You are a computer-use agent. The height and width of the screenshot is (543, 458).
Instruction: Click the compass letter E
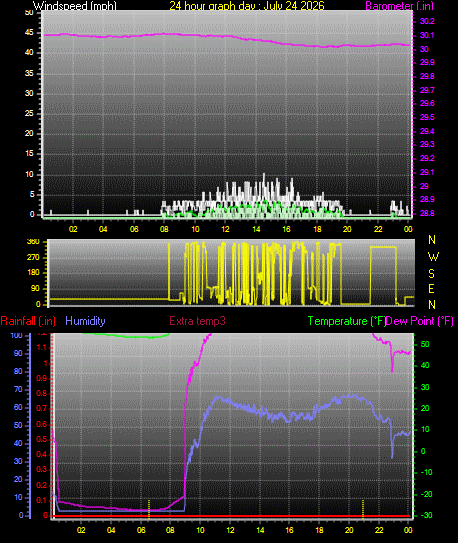(x=431, y=289)
